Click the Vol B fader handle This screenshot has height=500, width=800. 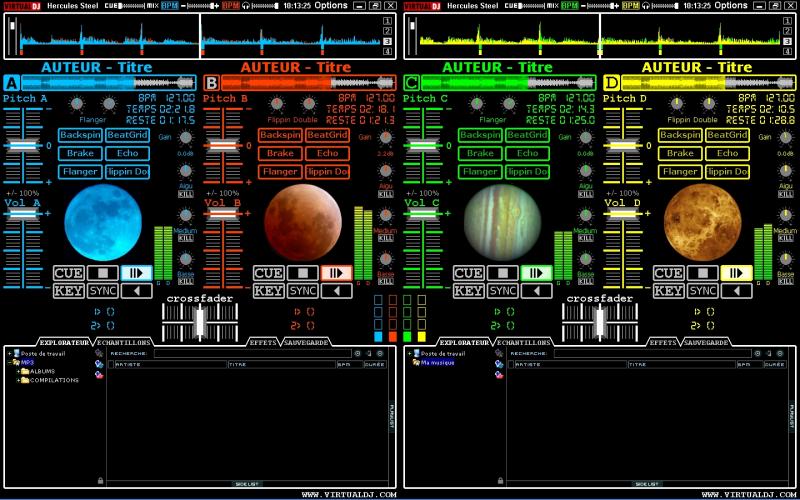point(223,213)
